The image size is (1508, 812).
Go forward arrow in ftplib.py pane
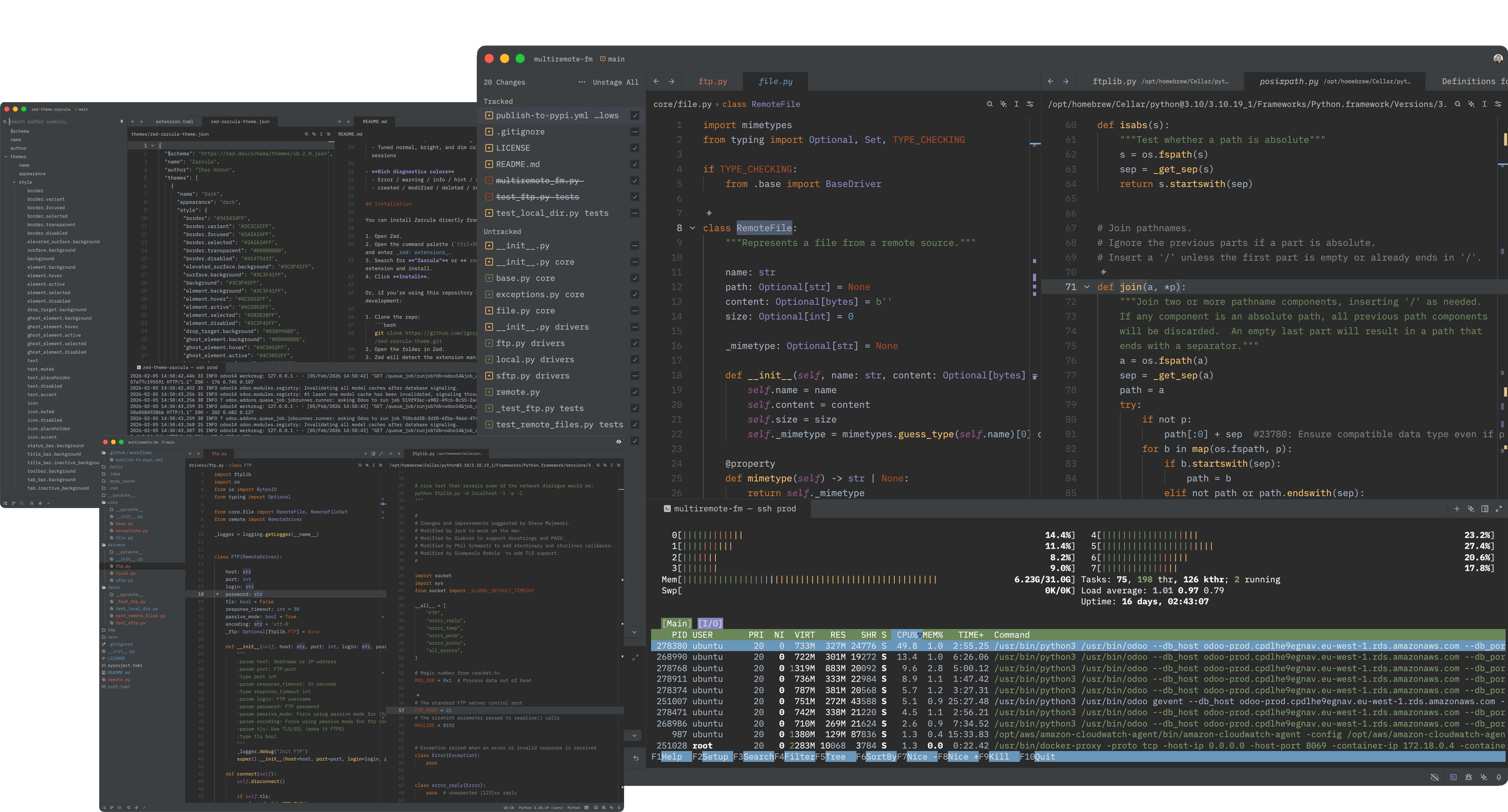tap(1065, 81)
